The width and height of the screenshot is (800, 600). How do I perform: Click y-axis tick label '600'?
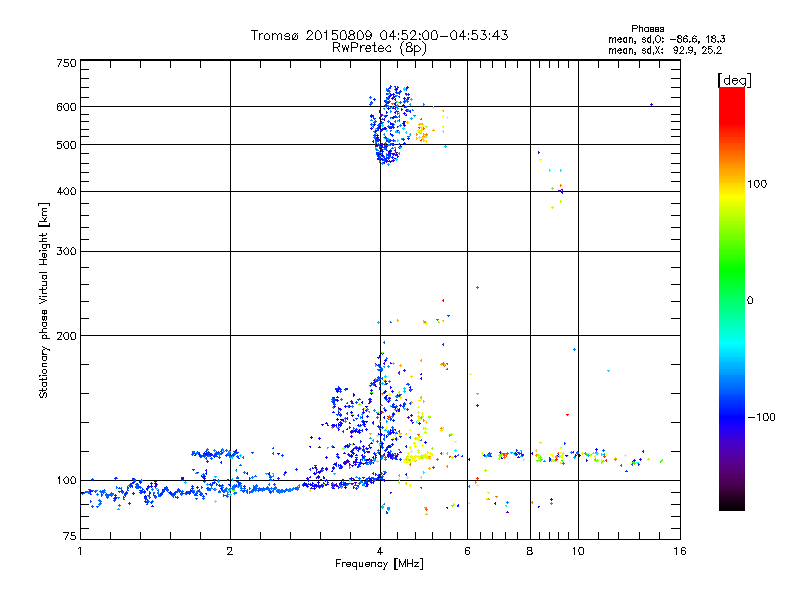(66, 107)
